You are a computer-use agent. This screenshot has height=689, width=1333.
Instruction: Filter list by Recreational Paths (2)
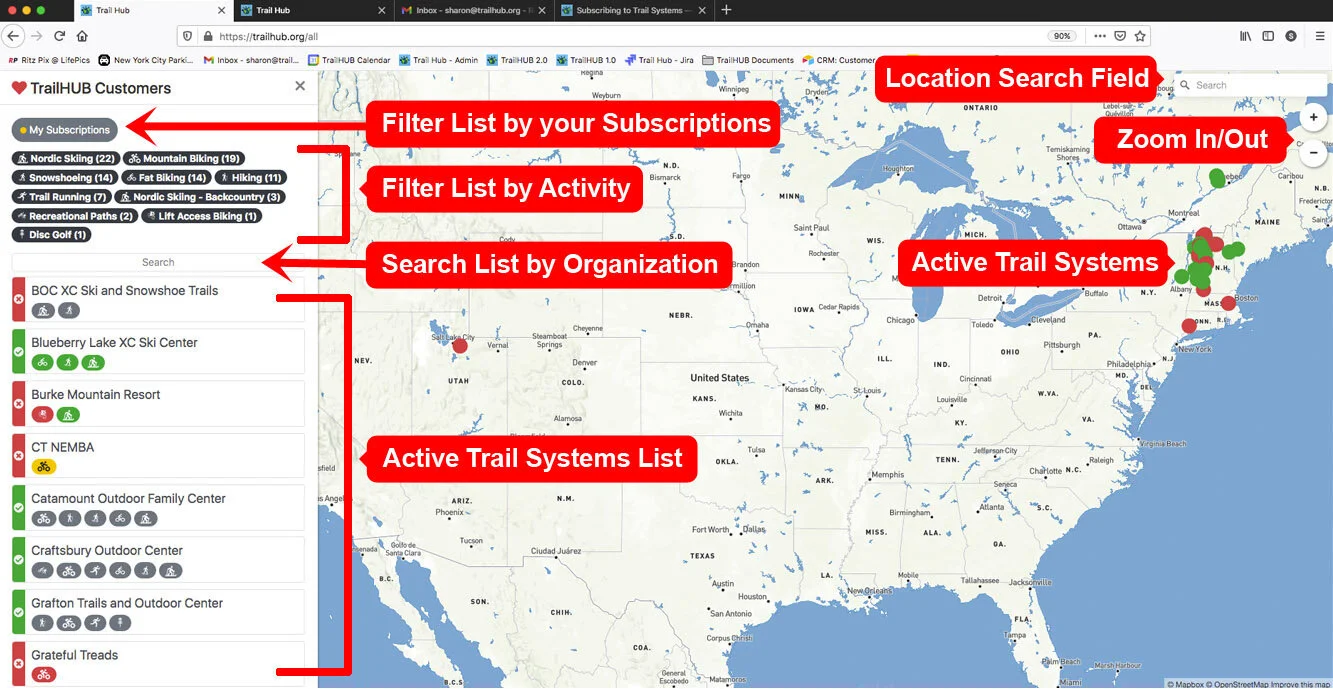coord(74,215)
